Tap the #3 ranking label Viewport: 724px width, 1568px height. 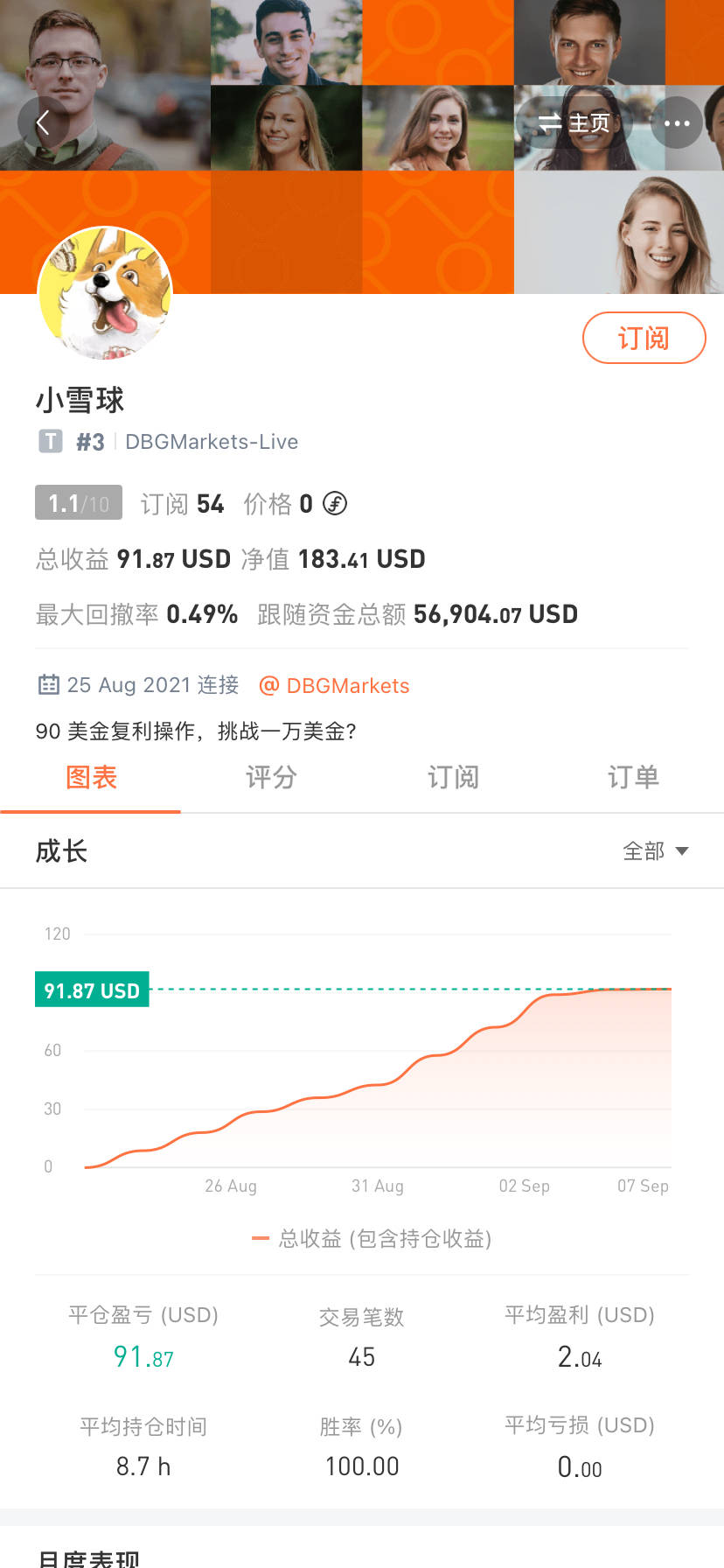point(90,442)
